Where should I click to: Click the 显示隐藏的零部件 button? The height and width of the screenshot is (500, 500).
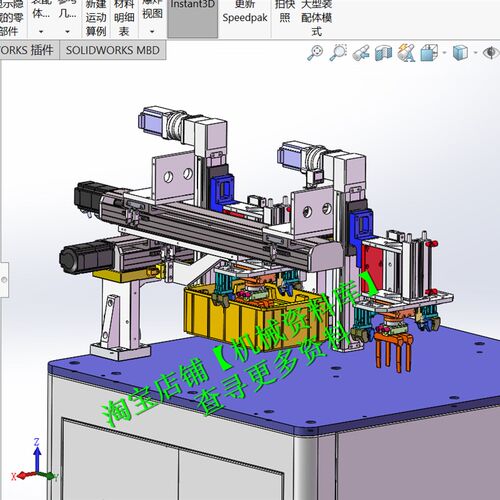(x=11, y=18)
